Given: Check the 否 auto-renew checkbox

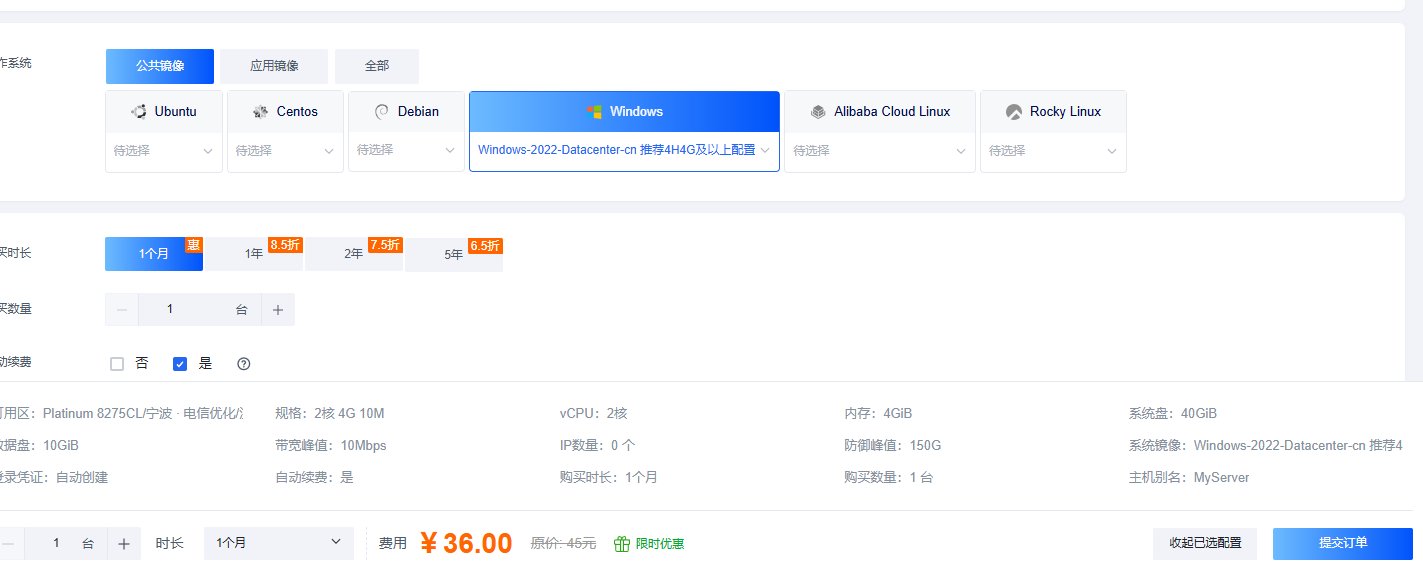Looking at the screenshot, I should (x=117, y=364).
